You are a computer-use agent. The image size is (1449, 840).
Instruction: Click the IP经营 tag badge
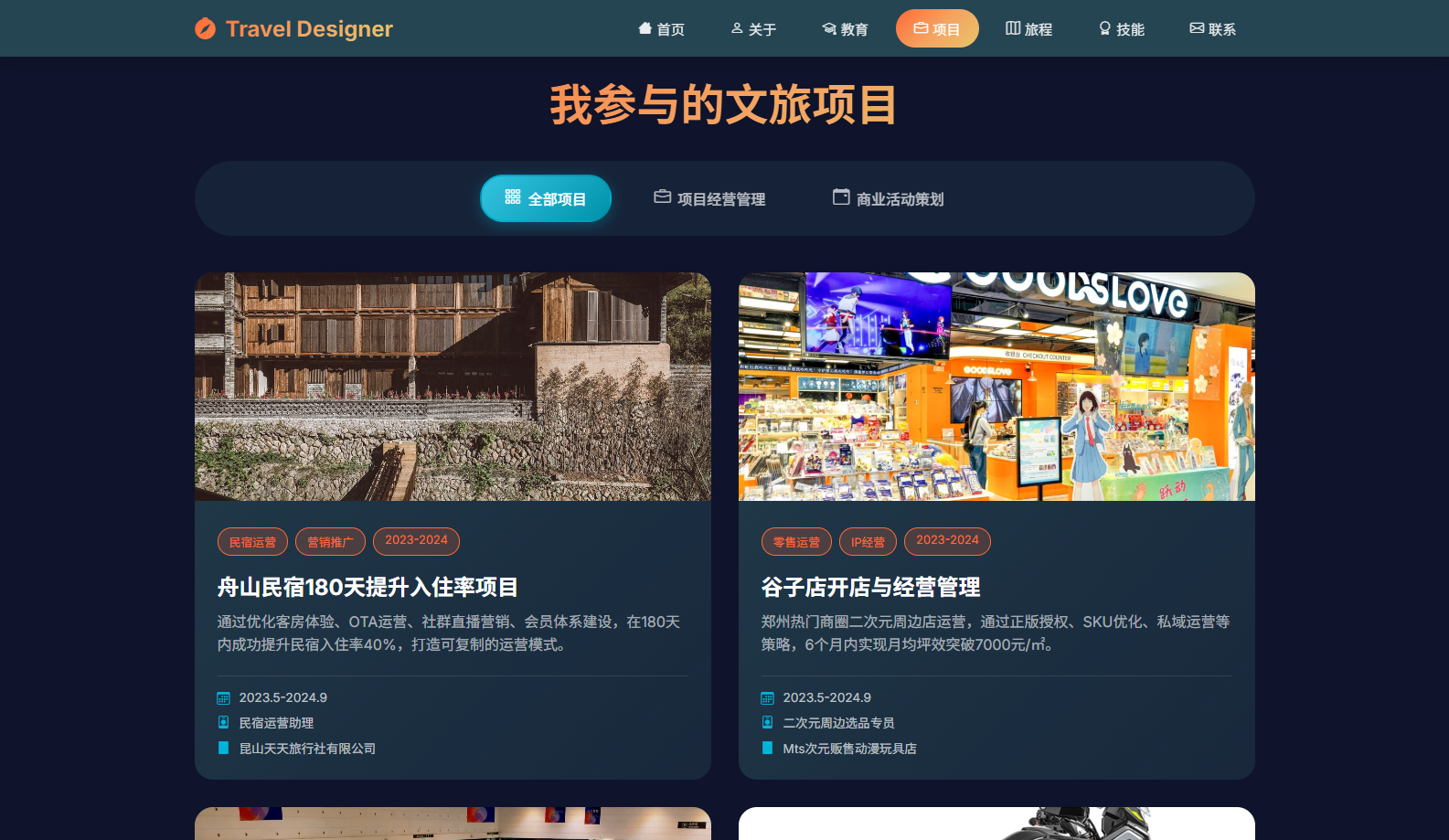pos(868,542)
